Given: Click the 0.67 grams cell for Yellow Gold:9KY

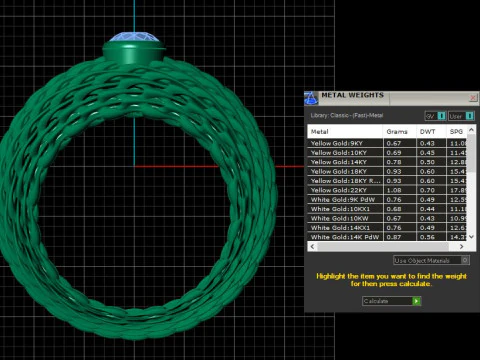Looking at the screenshot, I should pyautogui.click(x=399, y=143).
